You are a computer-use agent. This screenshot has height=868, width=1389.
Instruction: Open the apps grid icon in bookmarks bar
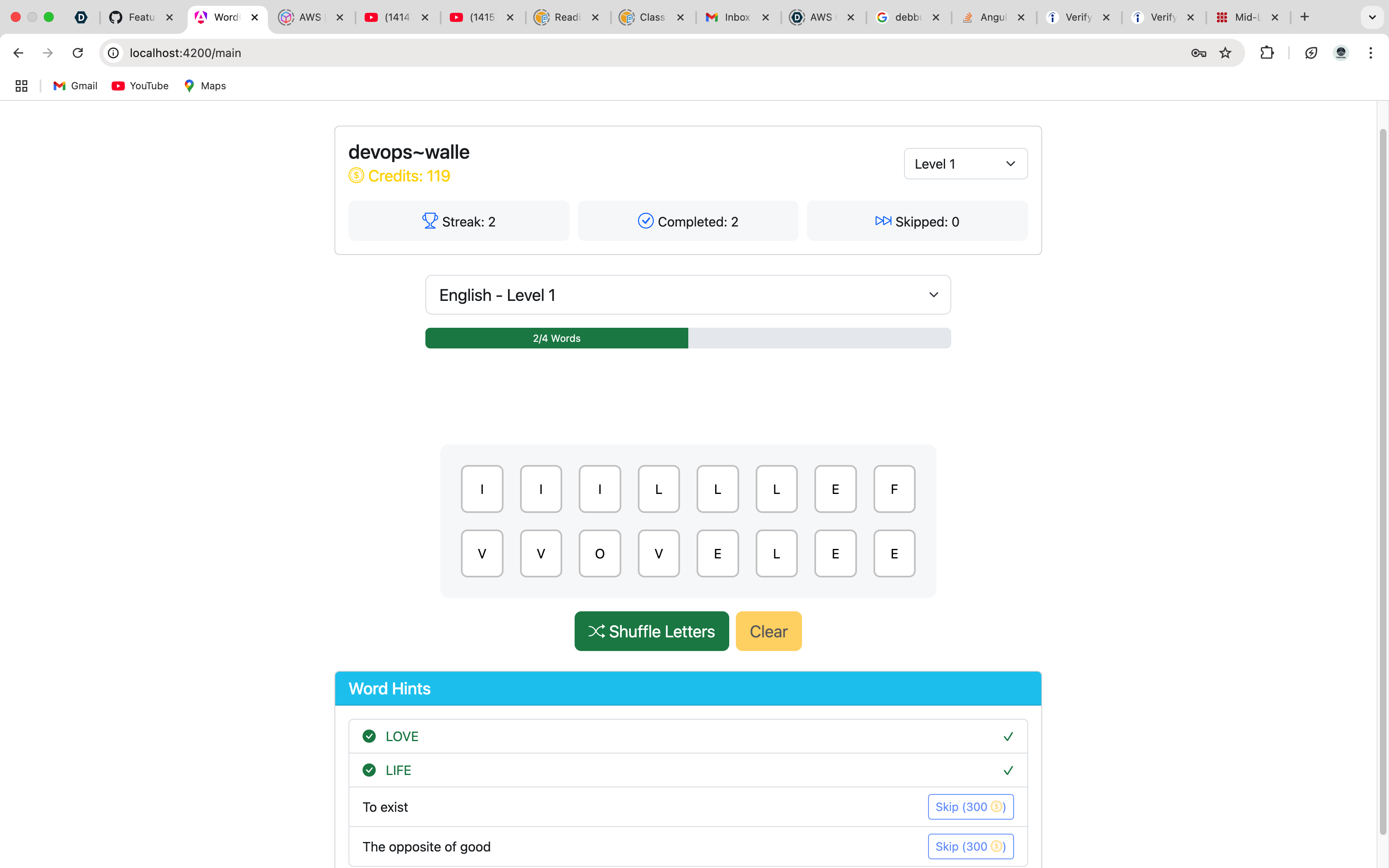point(21,86)
